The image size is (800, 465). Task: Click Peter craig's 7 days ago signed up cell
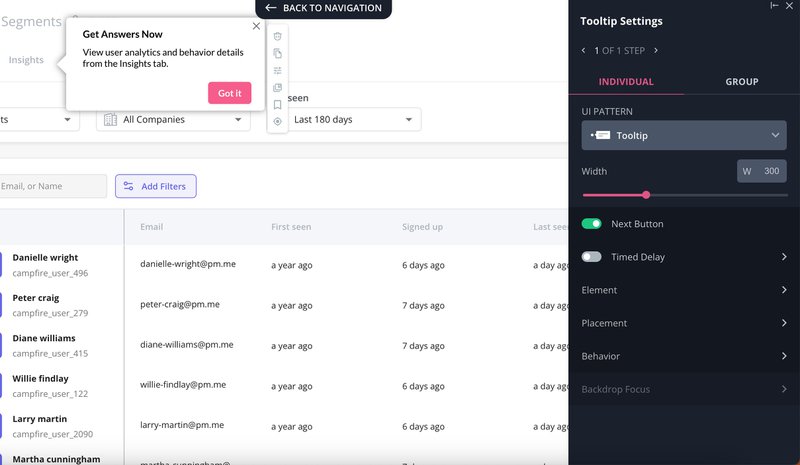pos(423,305)
